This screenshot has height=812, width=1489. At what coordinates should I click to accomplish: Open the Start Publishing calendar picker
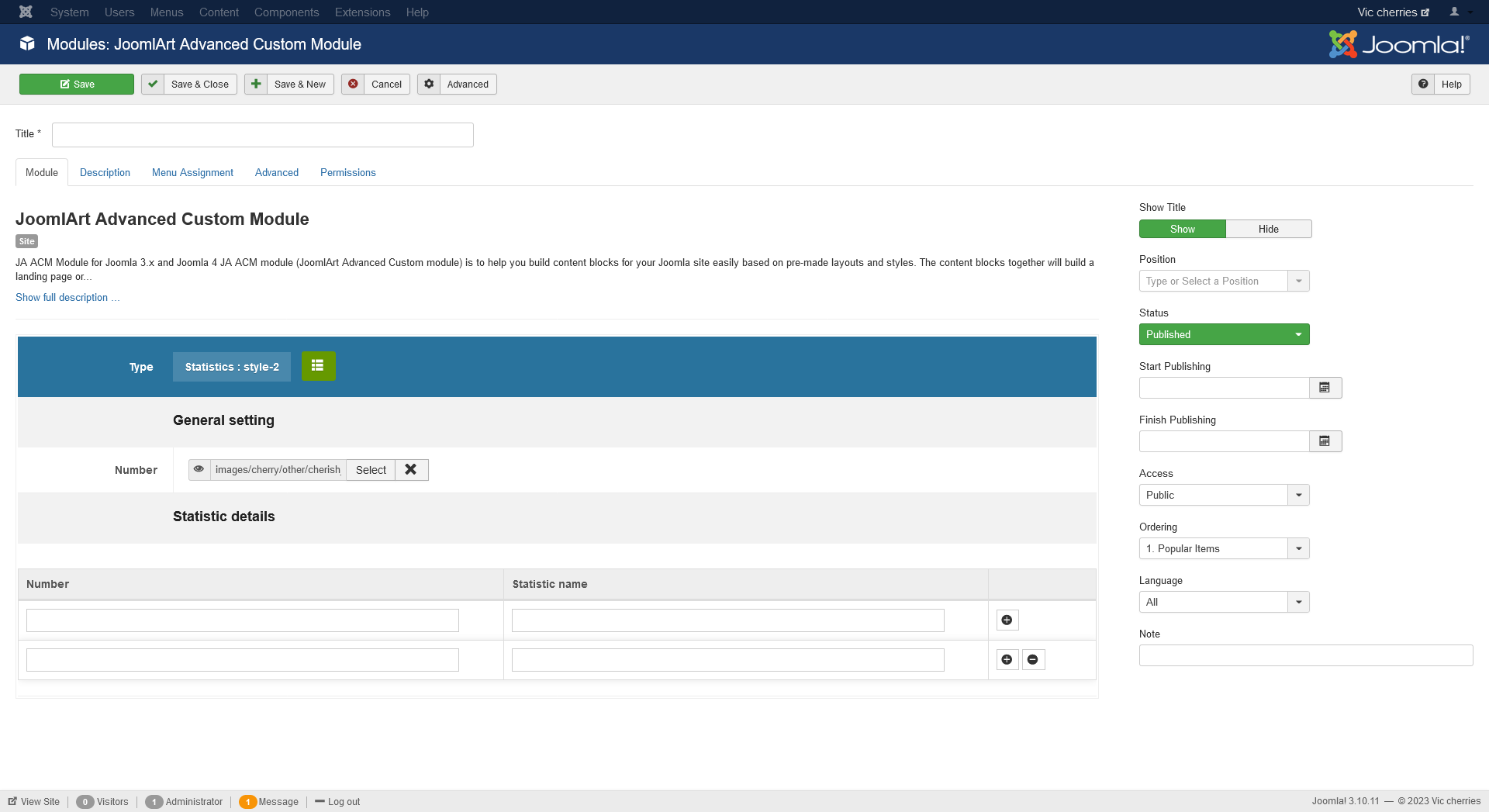click(x=1325, y=387)
